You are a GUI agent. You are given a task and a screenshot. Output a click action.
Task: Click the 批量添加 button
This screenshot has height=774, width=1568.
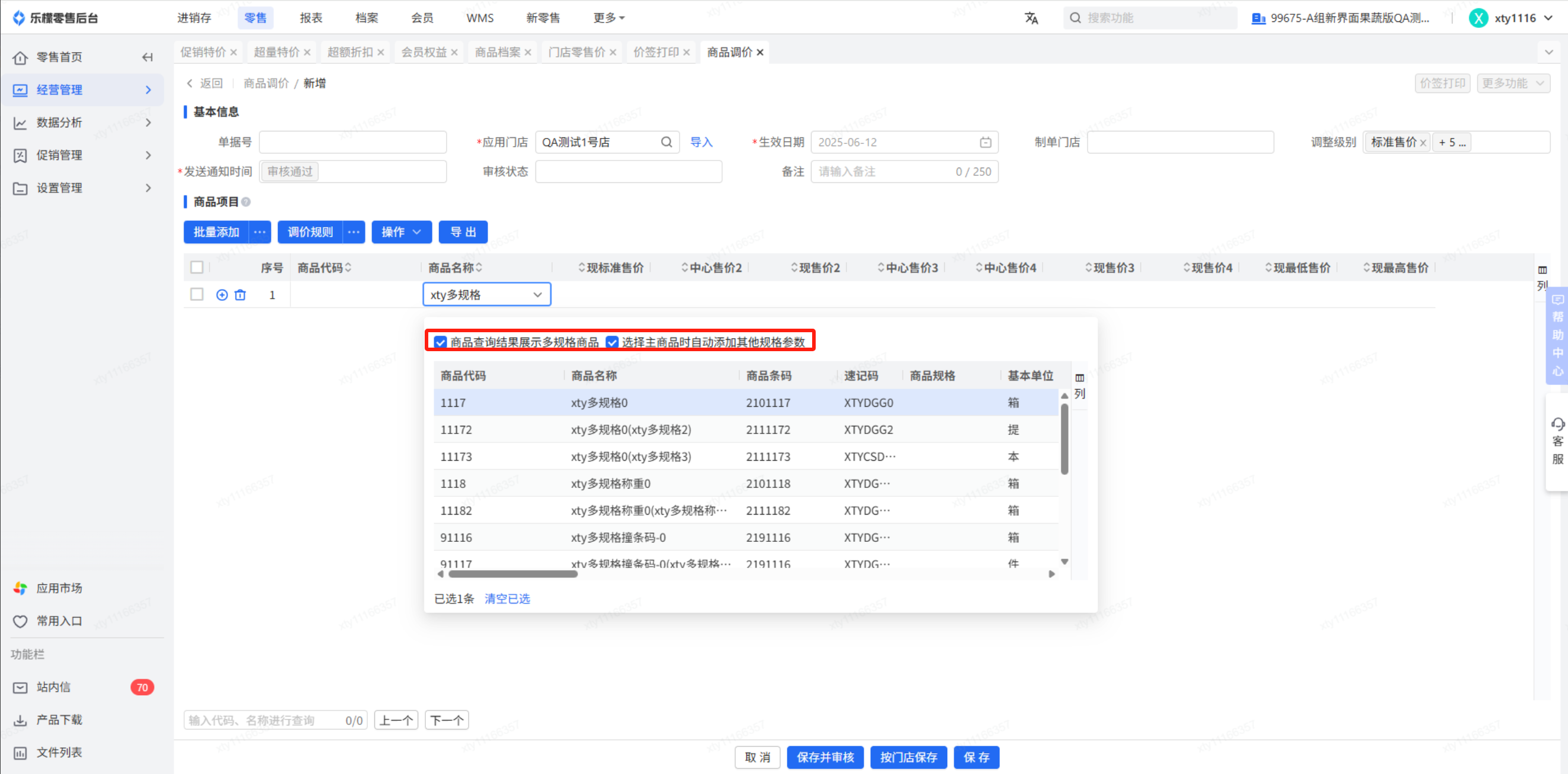216,233
